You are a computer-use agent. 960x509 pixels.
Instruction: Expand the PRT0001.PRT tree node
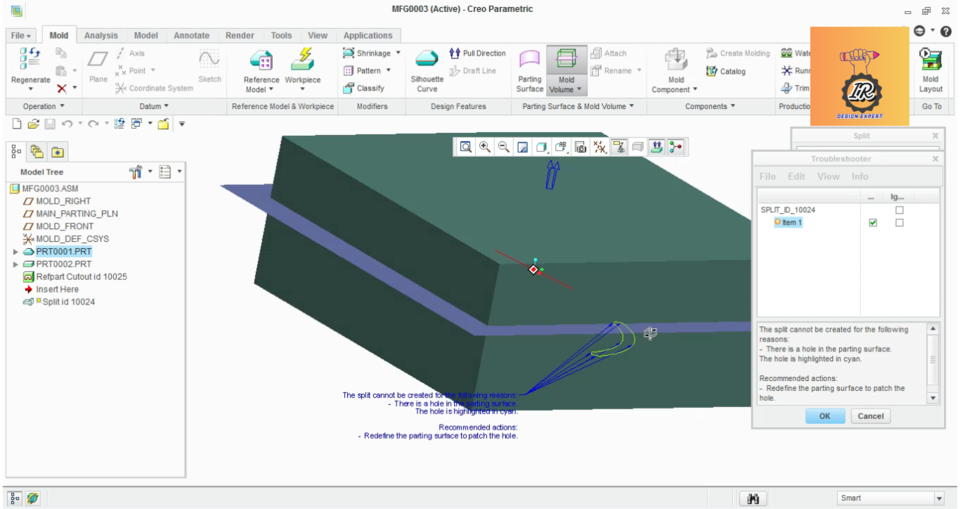15,252
